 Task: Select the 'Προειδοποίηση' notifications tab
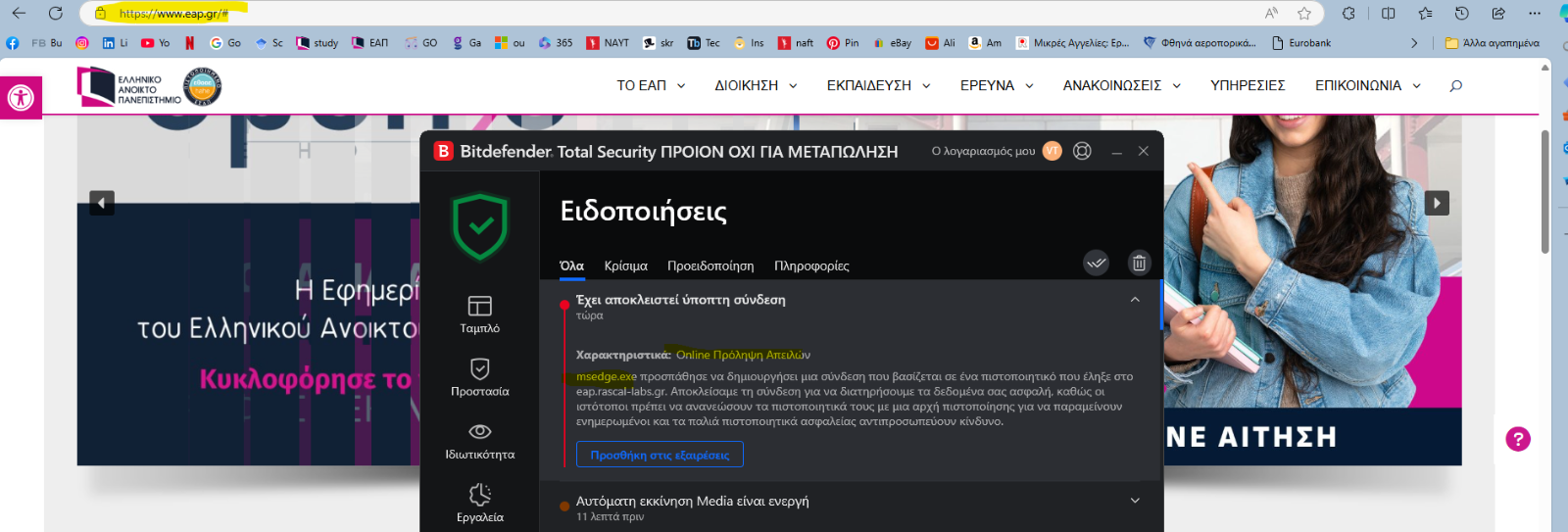pyautogui.click(x=710, y=266)
